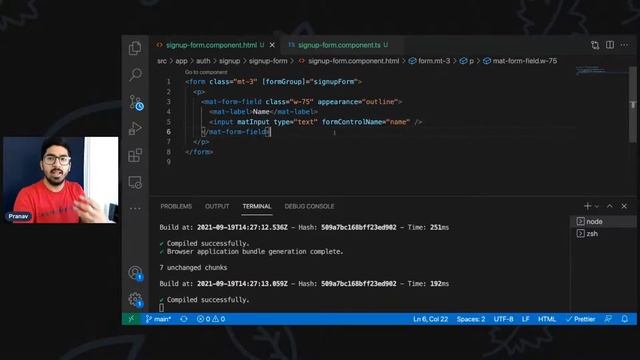Click the main* branch in status bar

point(158,319)
